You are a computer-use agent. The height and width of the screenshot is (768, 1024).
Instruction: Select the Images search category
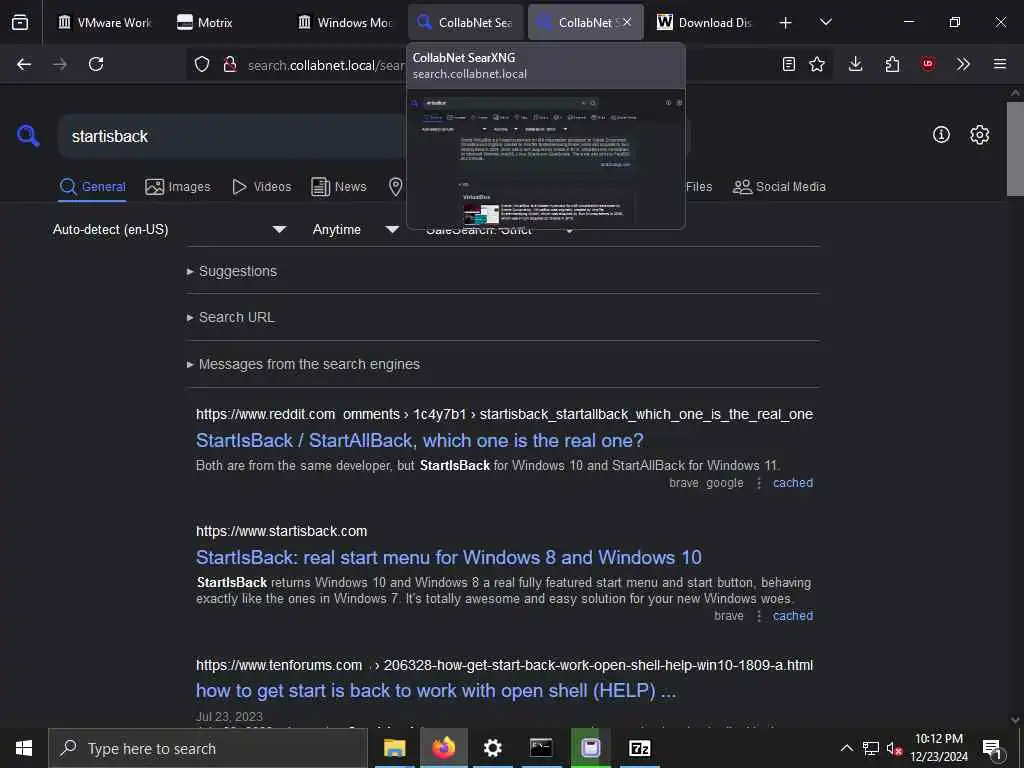pos(178,187)
